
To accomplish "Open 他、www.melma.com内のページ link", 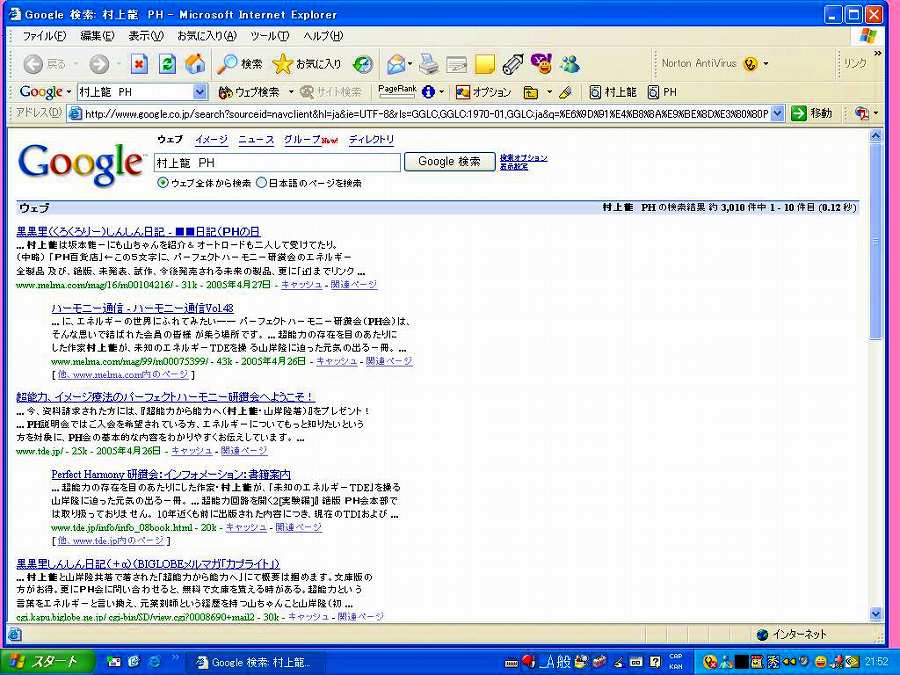I will click(x=123, y=374).
